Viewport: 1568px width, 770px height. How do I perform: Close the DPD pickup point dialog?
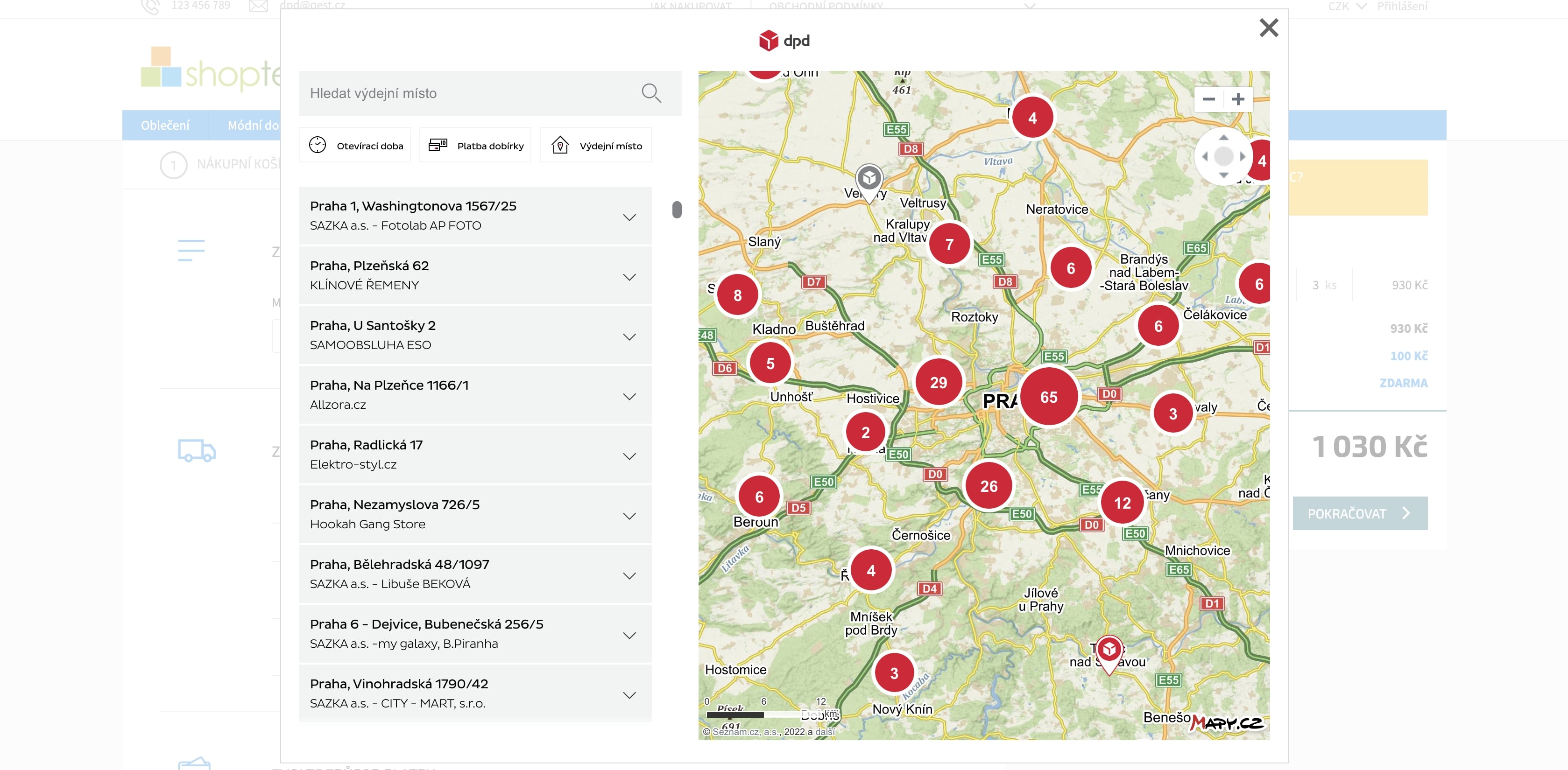point(1269,28)
